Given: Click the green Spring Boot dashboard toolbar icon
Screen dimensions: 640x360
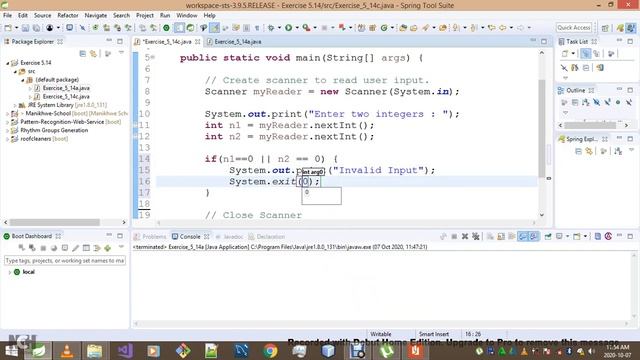Looking at the screenshot, I should (x=166, y=28).
